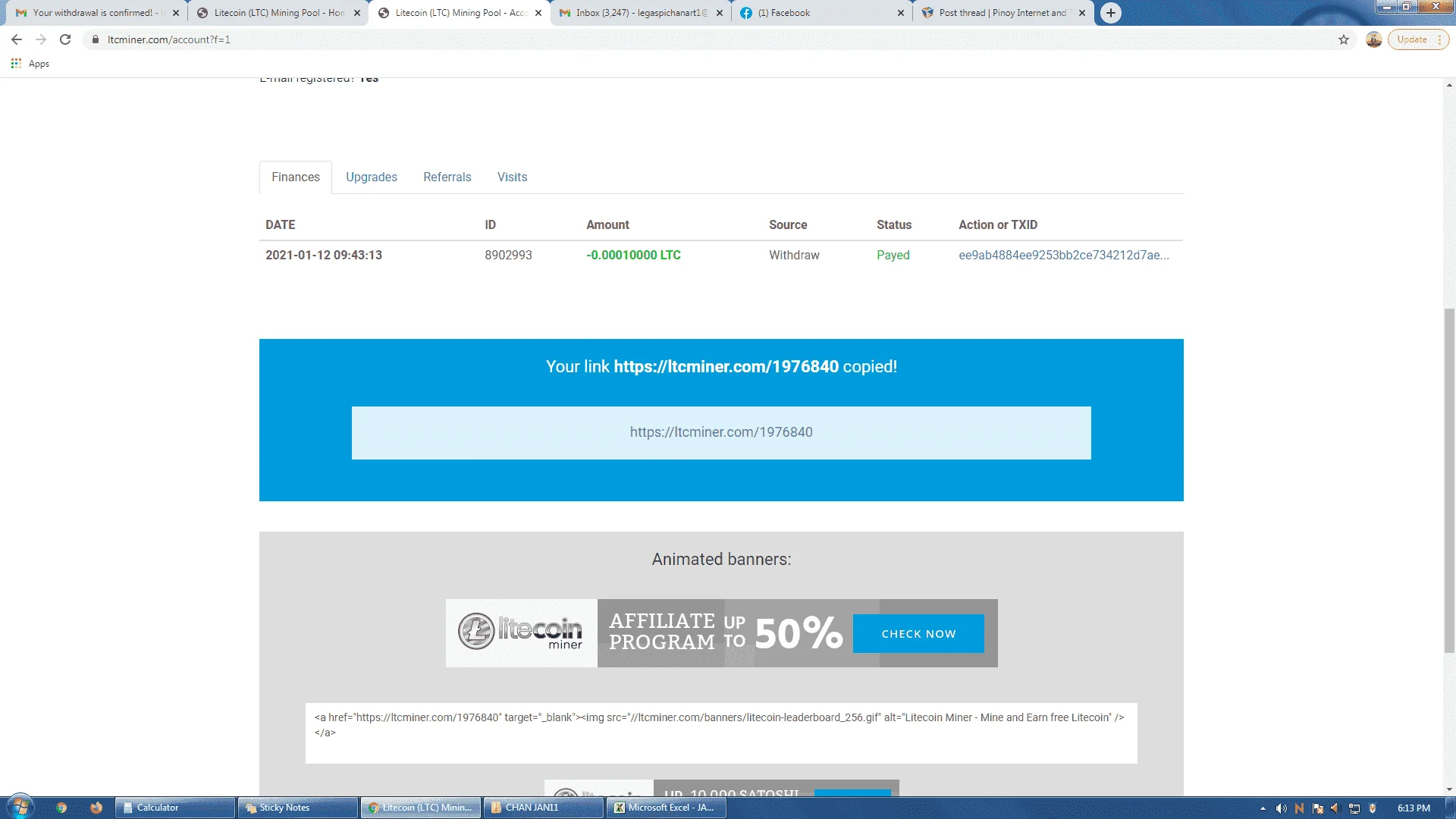Image resolution: width=1456 pixels, height=819 pixels.
Task: Click the Withdraw source cell
Action: [794, 255]
